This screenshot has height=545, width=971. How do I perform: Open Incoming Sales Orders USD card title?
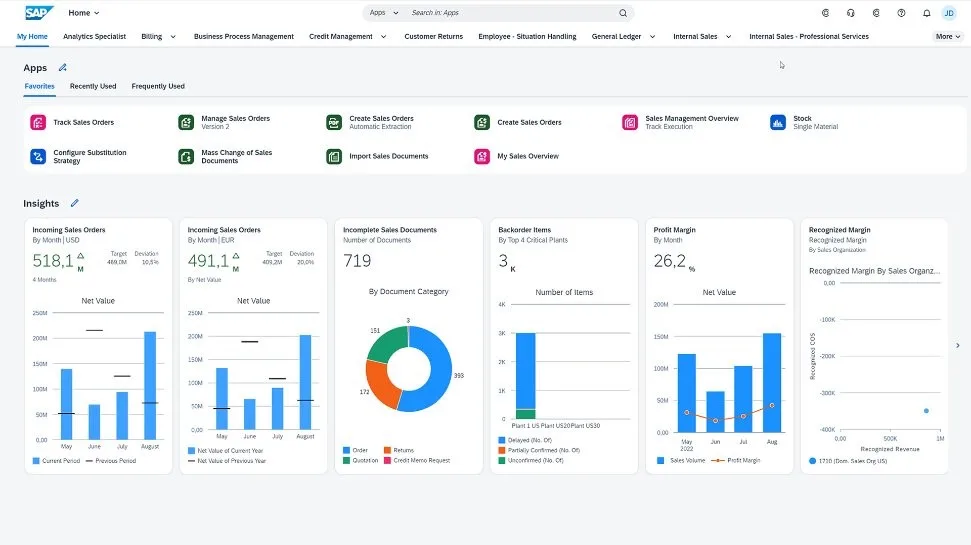click(69, 230)
